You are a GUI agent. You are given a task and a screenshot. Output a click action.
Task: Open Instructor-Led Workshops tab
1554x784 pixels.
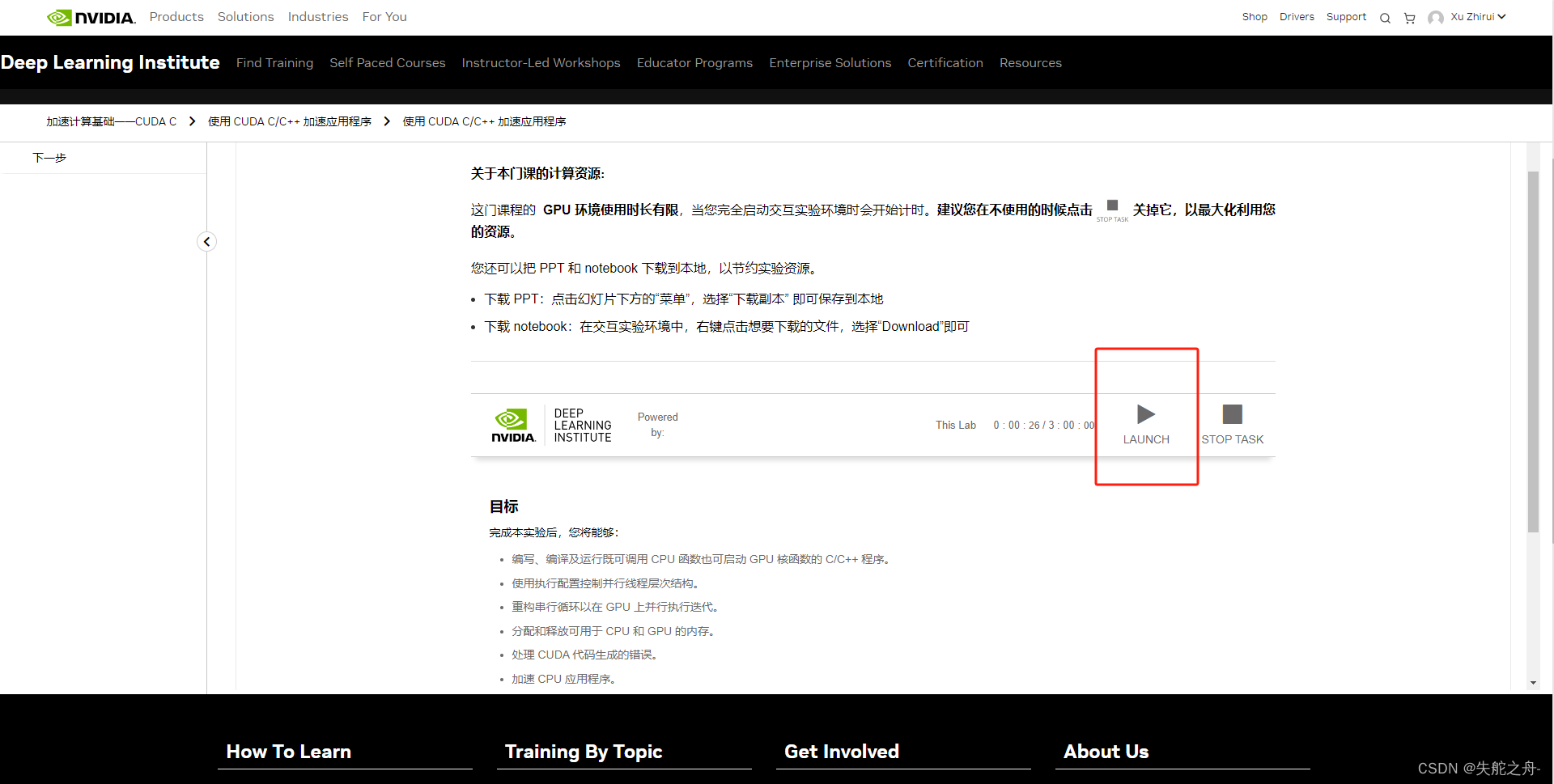[x=541, y=63]
